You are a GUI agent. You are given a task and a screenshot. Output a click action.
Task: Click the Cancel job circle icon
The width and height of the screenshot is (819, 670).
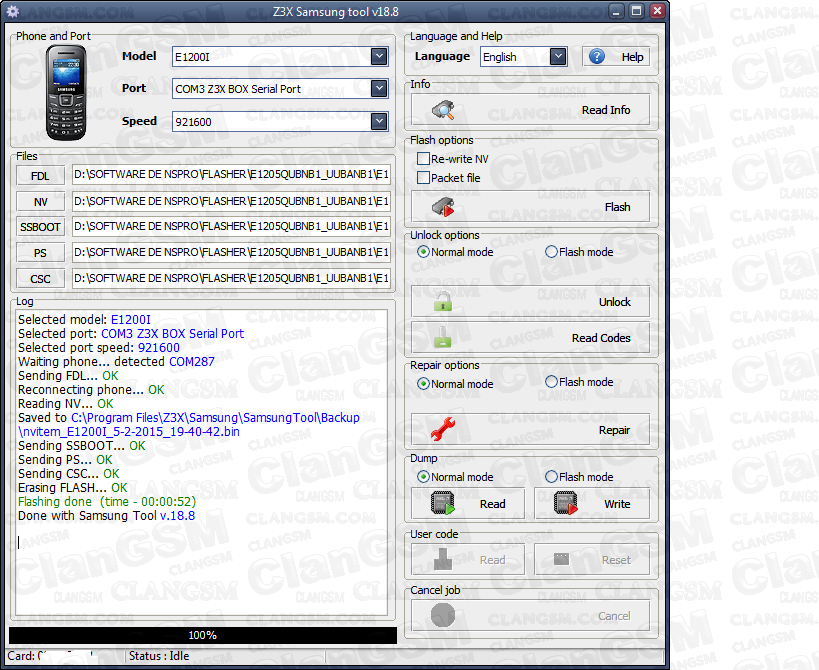443,615
